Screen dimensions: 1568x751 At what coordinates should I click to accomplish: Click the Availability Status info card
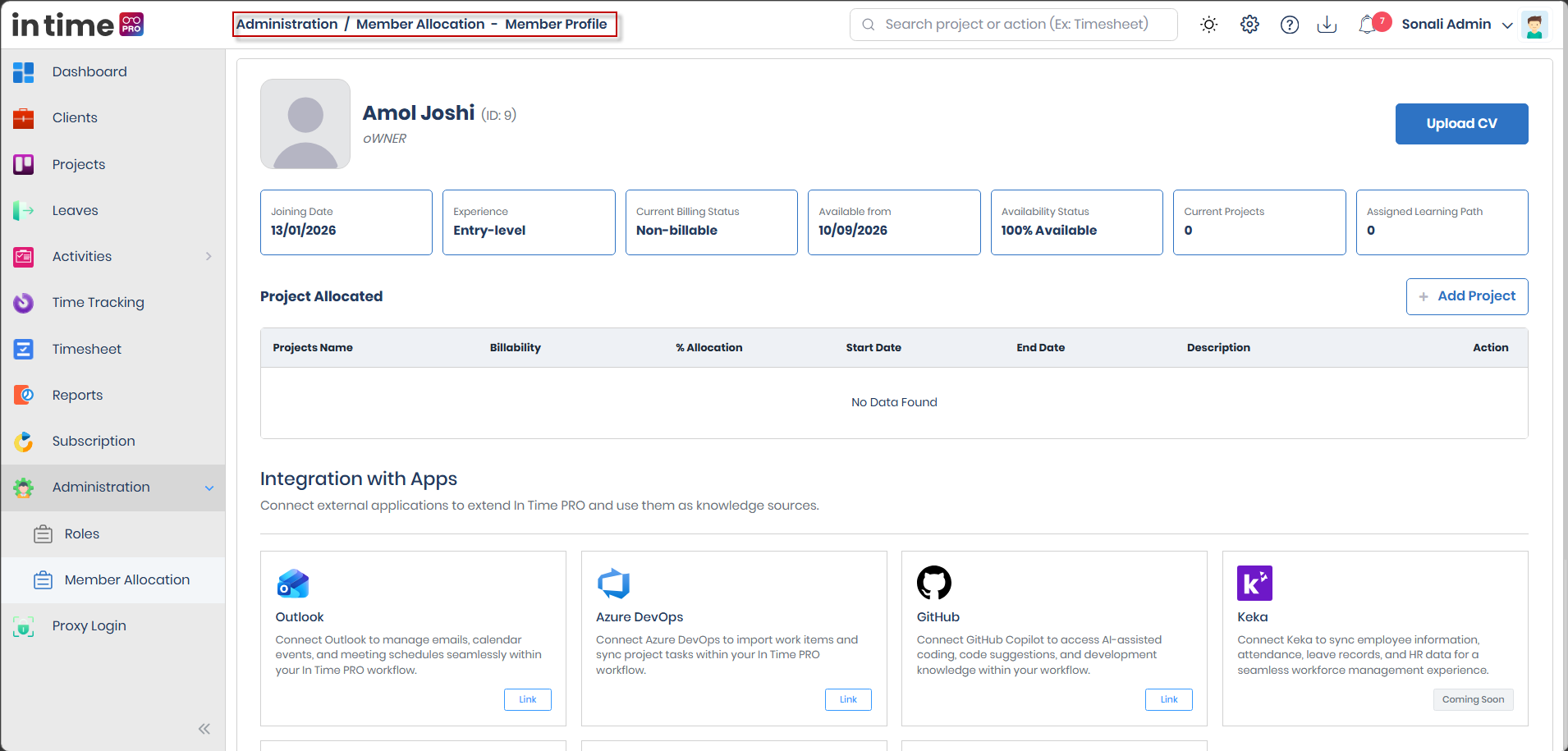1076,222
